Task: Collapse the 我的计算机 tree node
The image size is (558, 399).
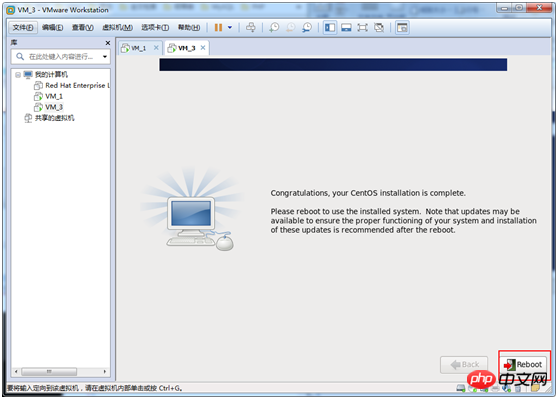Action: [18, 75]
